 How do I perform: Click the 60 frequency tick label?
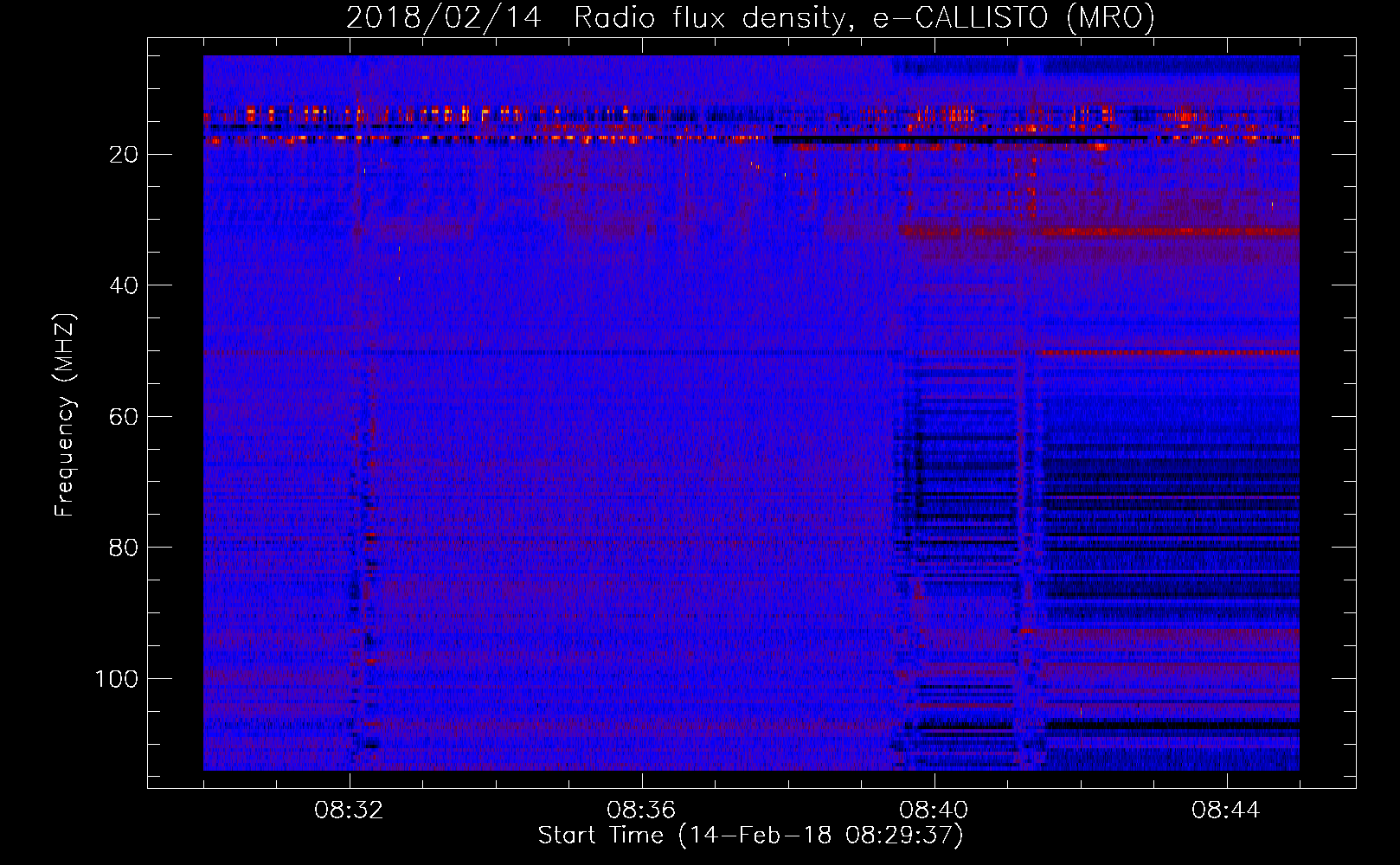125,416
